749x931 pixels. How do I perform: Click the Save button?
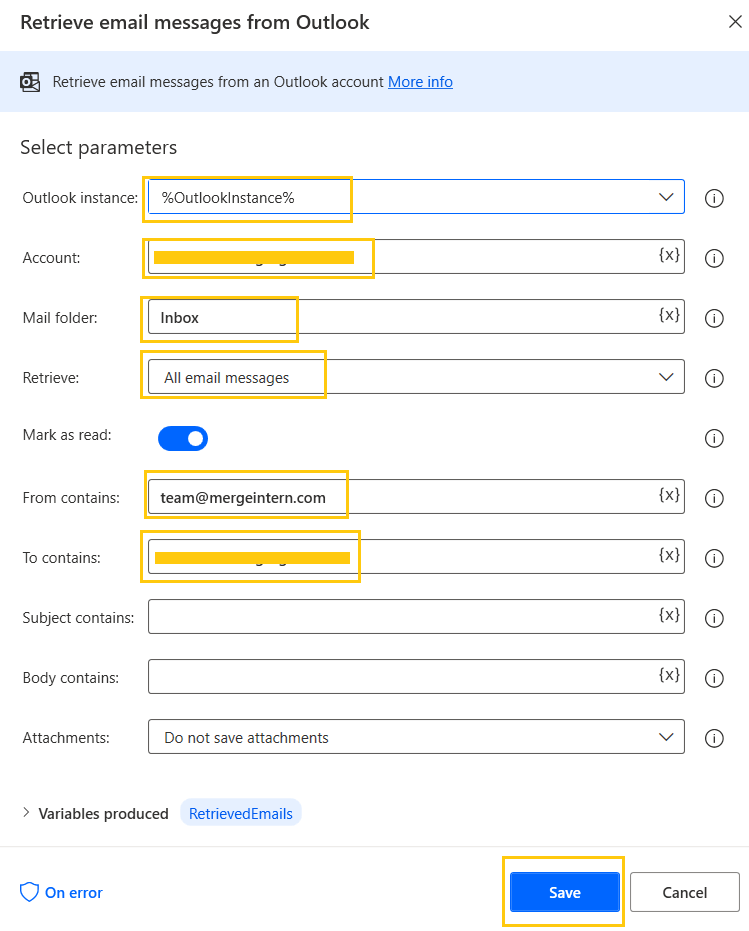[x=563, y=892]
